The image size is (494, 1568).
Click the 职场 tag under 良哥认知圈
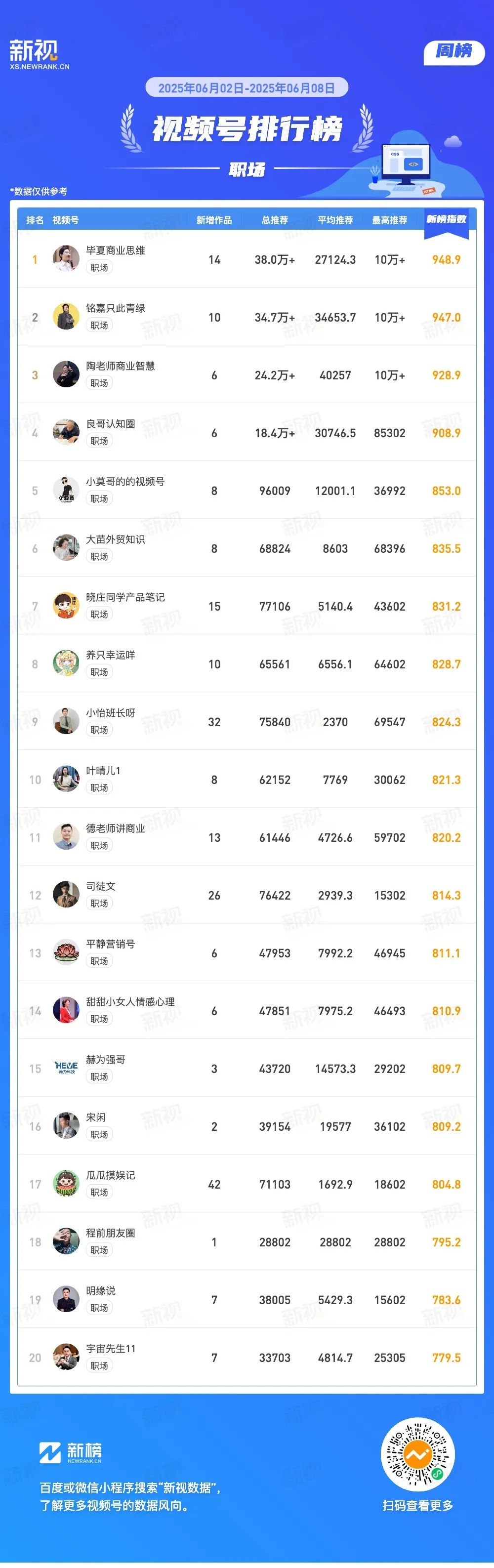99,441
